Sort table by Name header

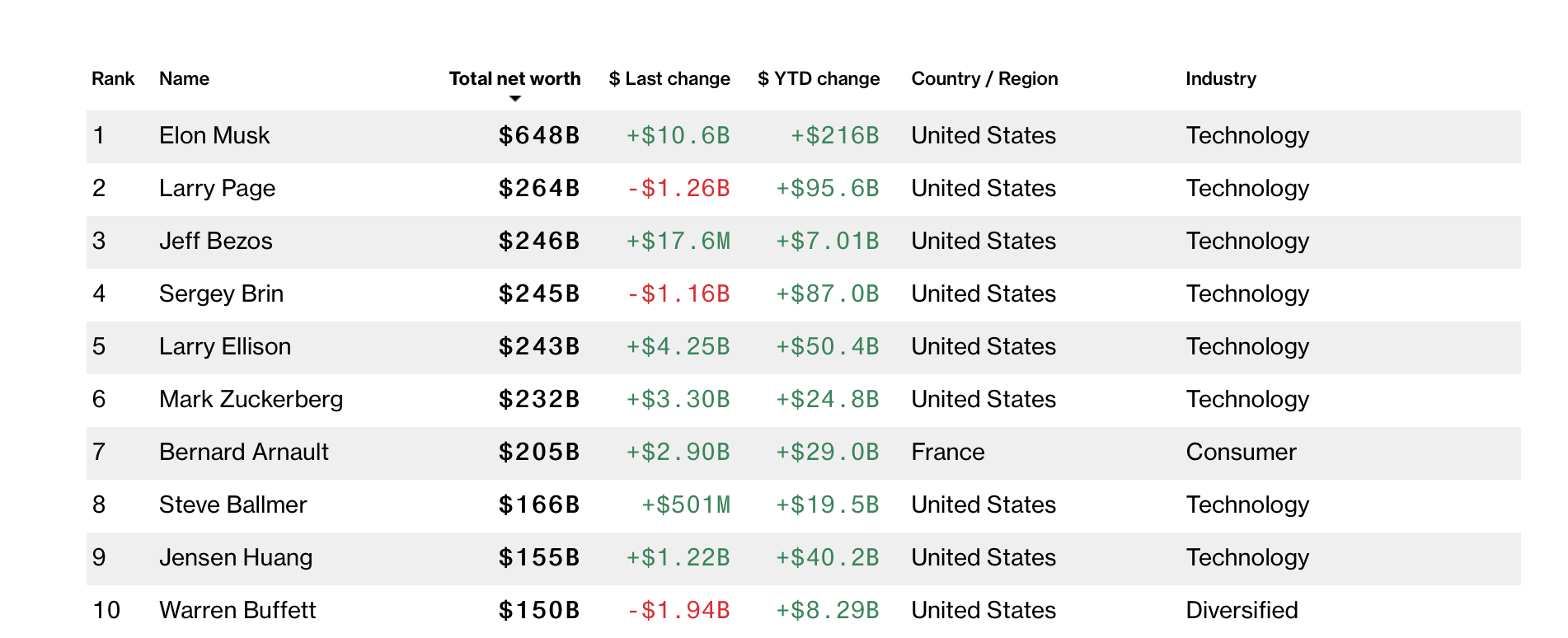pos(184,79)
